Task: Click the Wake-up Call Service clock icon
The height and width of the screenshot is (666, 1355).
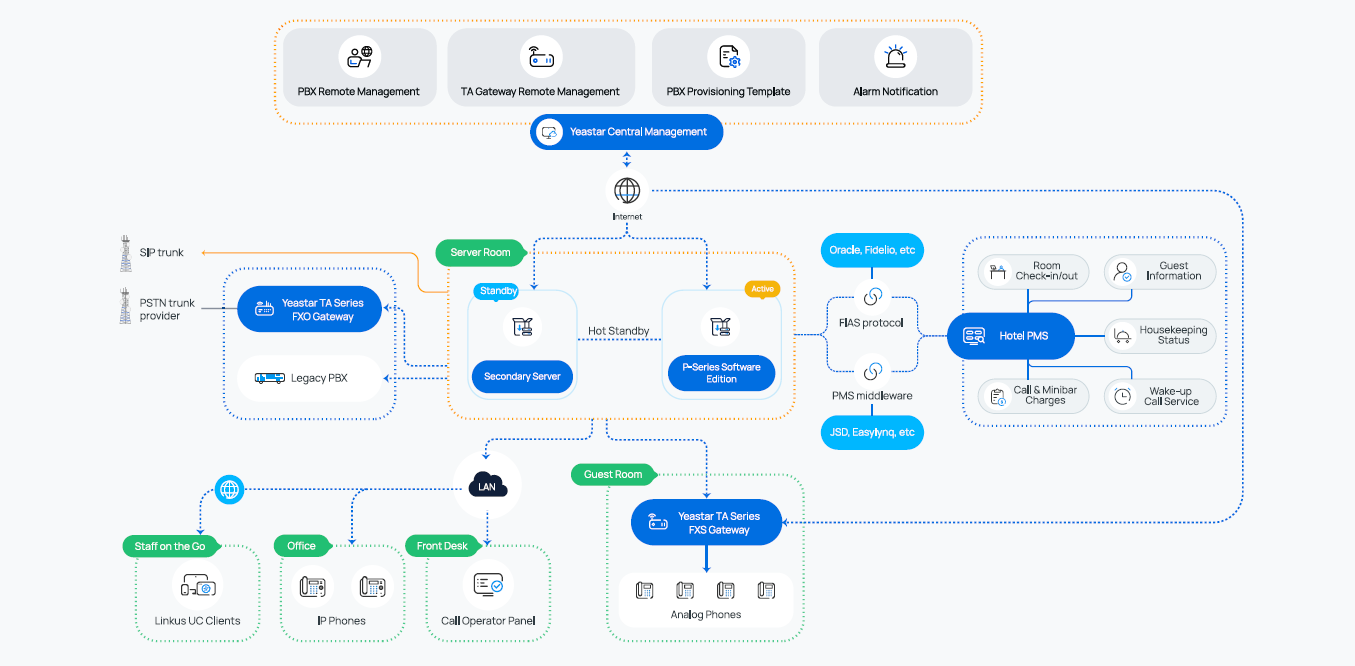Action: pos(1123,396)
